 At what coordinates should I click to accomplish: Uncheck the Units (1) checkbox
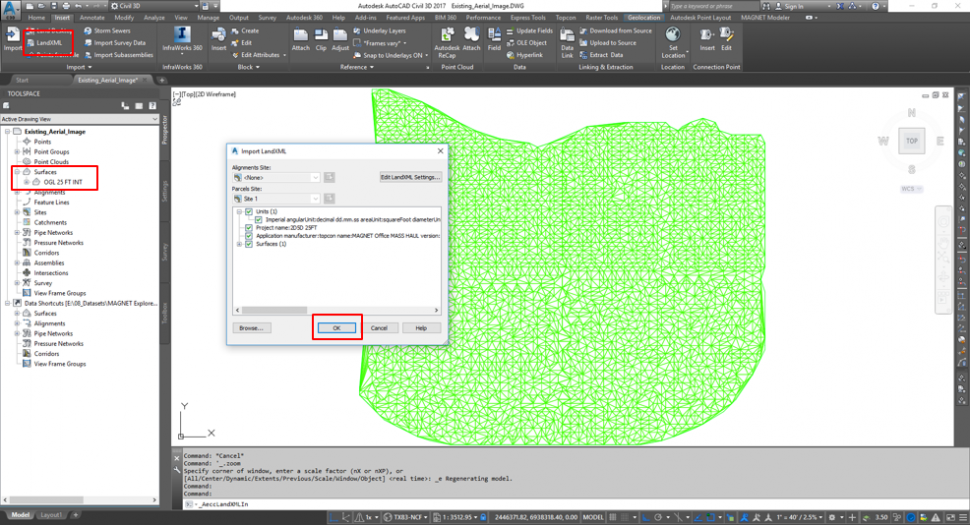pos(249,212)
